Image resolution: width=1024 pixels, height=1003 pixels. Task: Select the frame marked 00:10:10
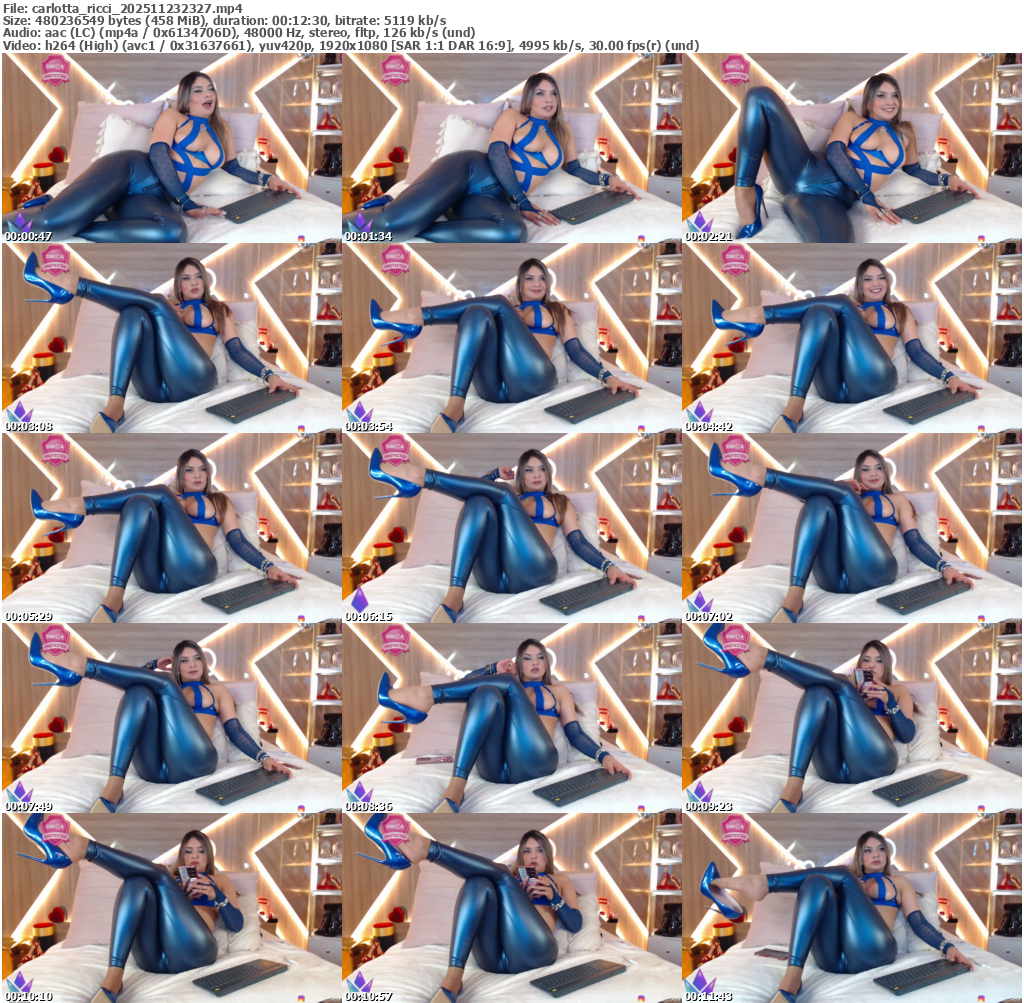pyautogui.click(x=172, y=908)
